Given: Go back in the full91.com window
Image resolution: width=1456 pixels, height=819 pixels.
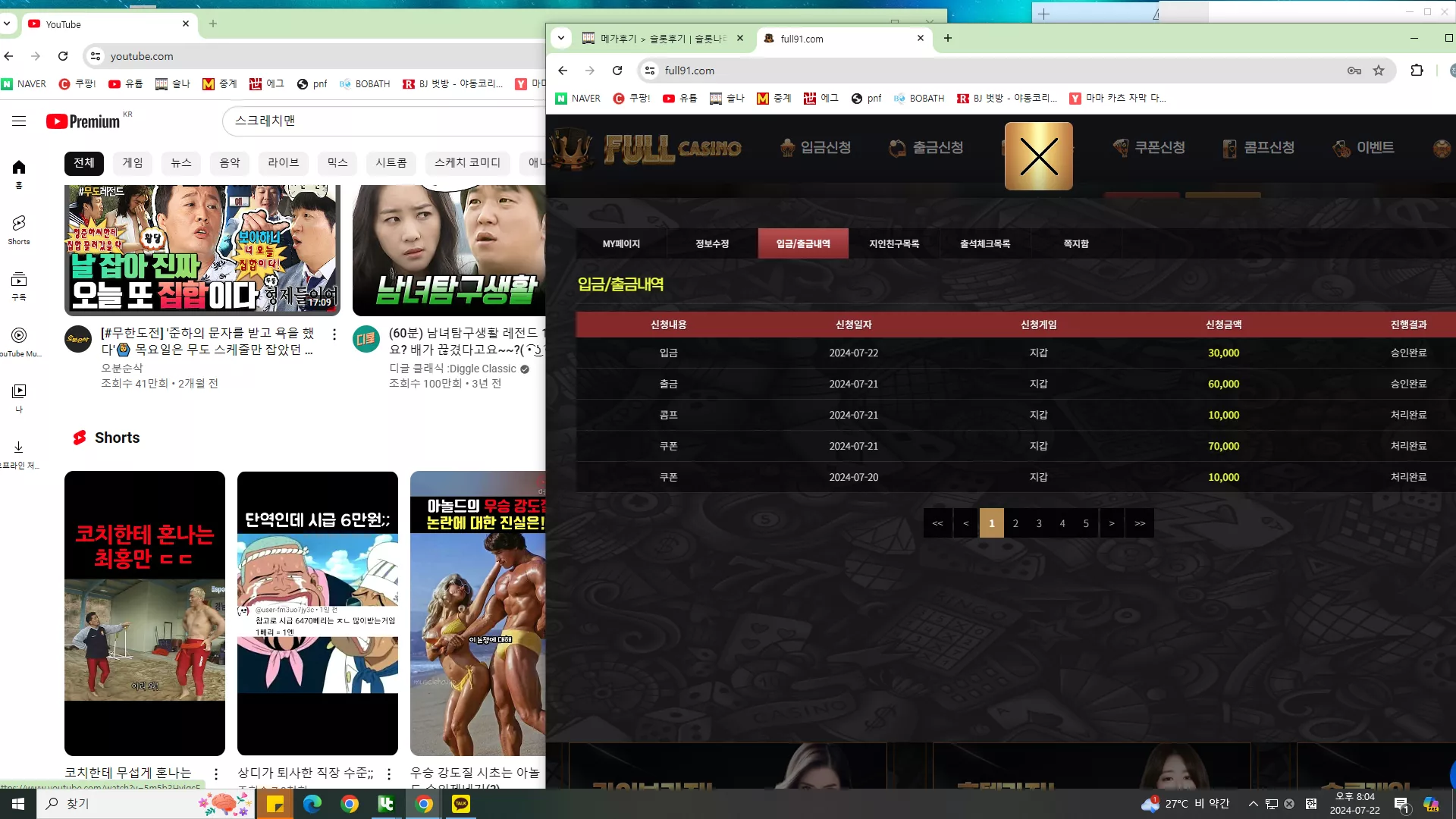Looking at the screenshot, I should pyautogui.click(x=563, y=71).
